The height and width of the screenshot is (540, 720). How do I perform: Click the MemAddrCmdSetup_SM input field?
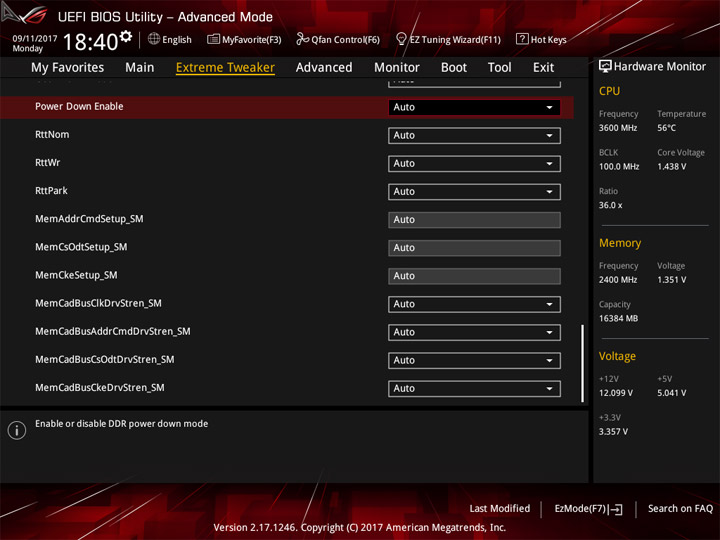(474, 220)
